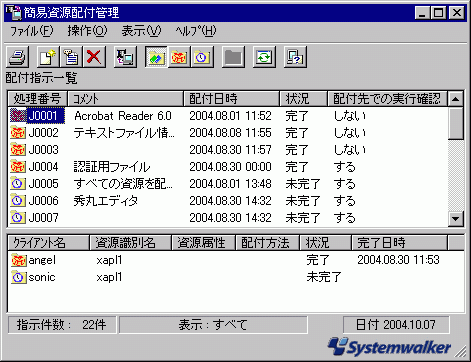Screen dimensions: 471x362
Task: Click the sonic client clock icon
Action: (x=18, y=277)
